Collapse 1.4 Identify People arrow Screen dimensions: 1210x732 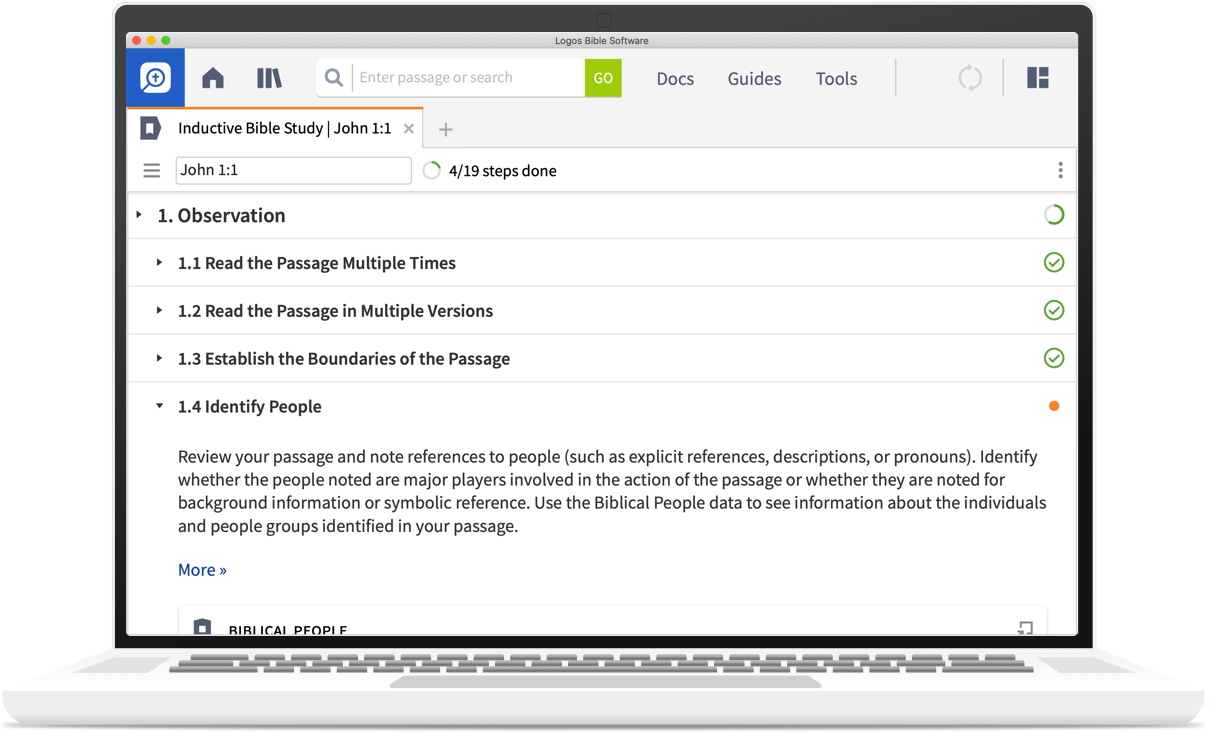[159, 406]
